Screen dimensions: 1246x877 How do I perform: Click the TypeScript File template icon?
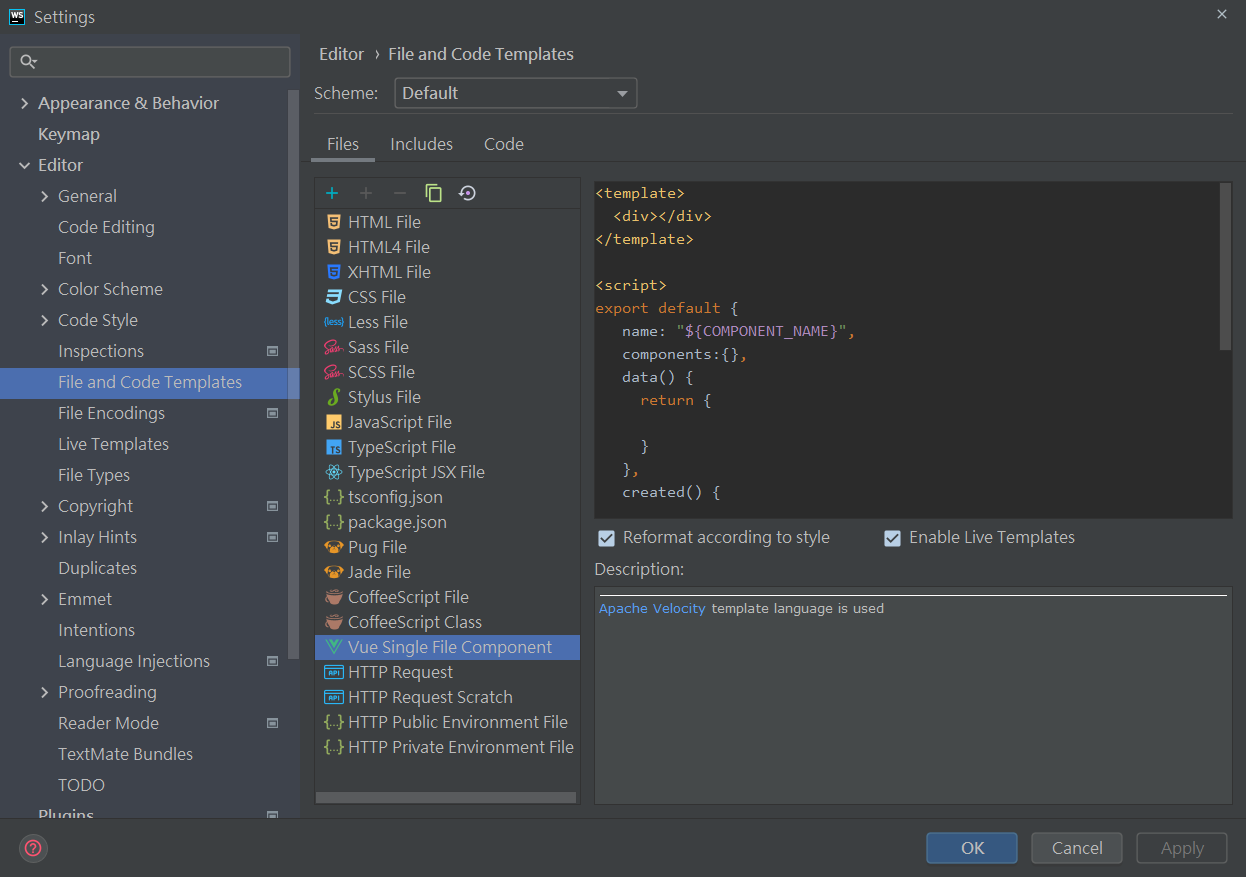334,447
